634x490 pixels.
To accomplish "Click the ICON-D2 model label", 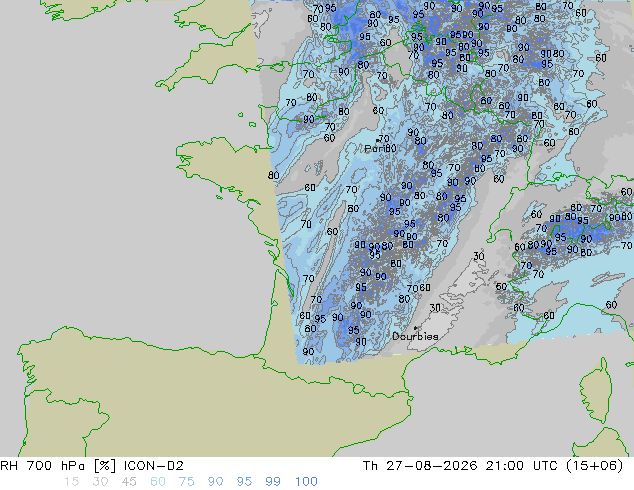I will [154, 466].
